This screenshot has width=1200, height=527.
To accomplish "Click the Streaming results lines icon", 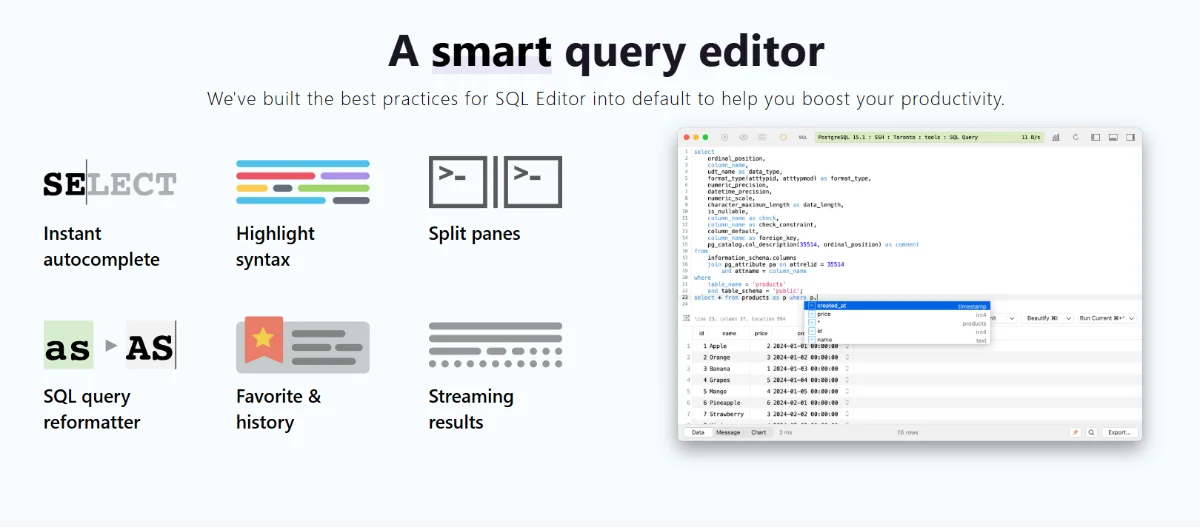I will (x=495, y=346).
